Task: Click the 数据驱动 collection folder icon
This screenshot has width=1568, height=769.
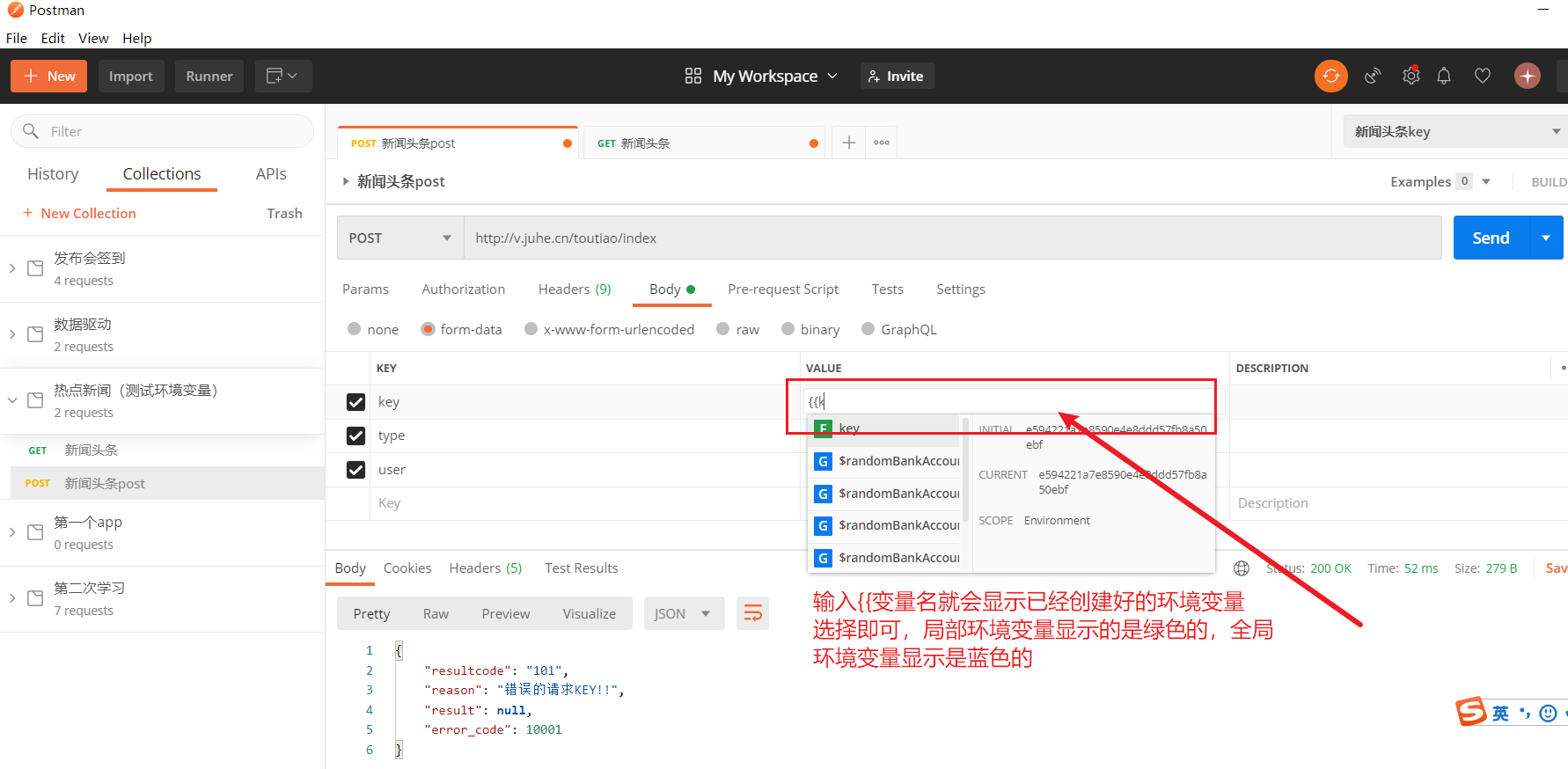Action: [x=35, y=334]
